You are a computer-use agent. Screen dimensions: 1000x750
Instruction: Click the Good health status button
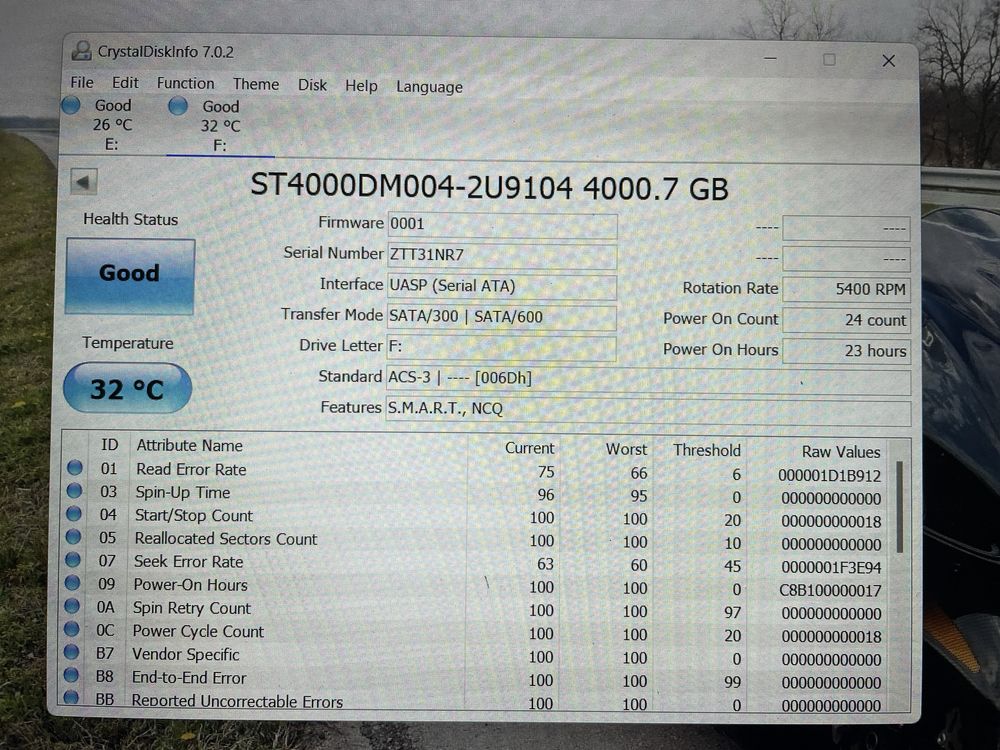pyautogui.click(x=130, y=276)
